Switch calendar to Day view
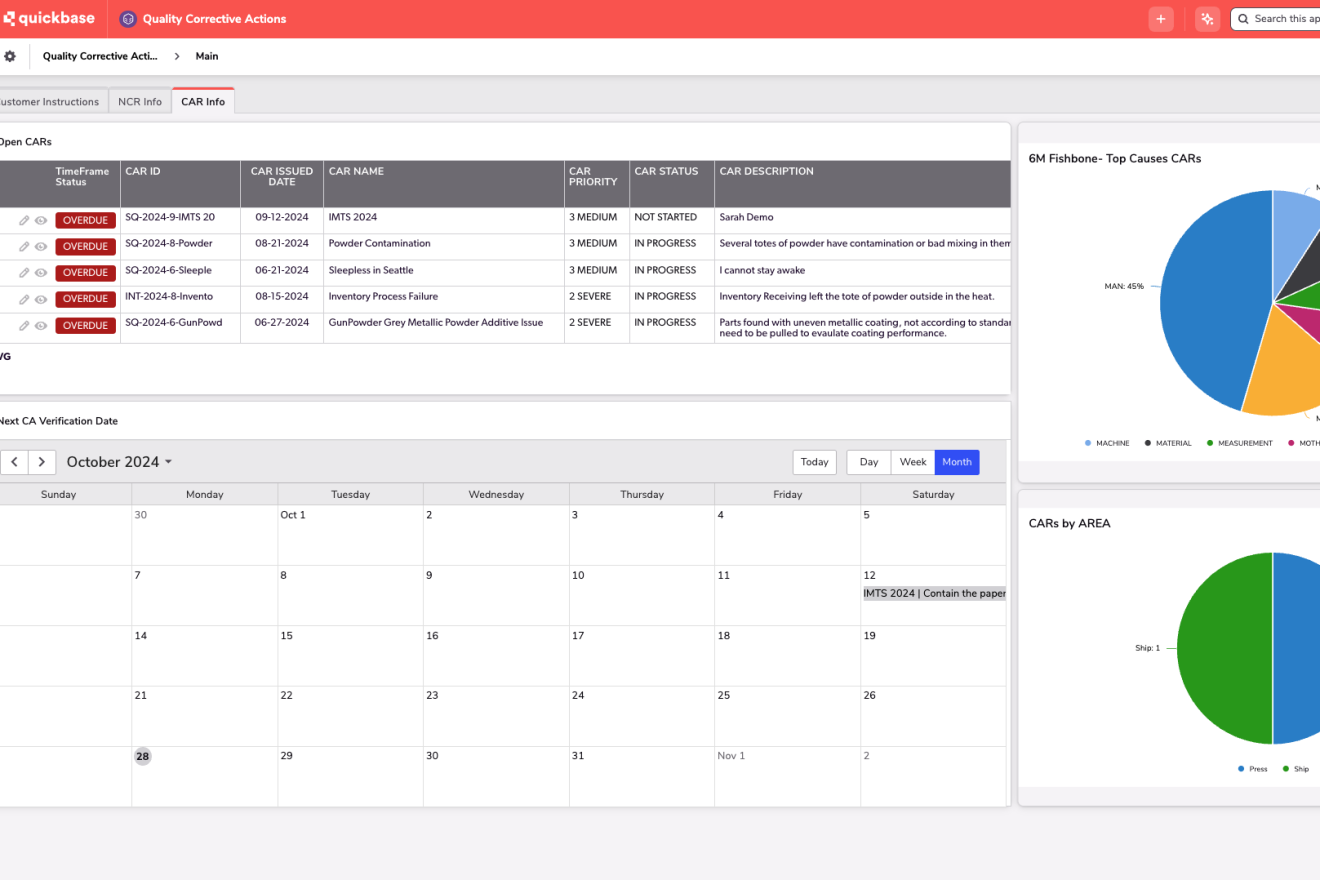Viewport: 1320px width, 880px height. tap(868, 462)
